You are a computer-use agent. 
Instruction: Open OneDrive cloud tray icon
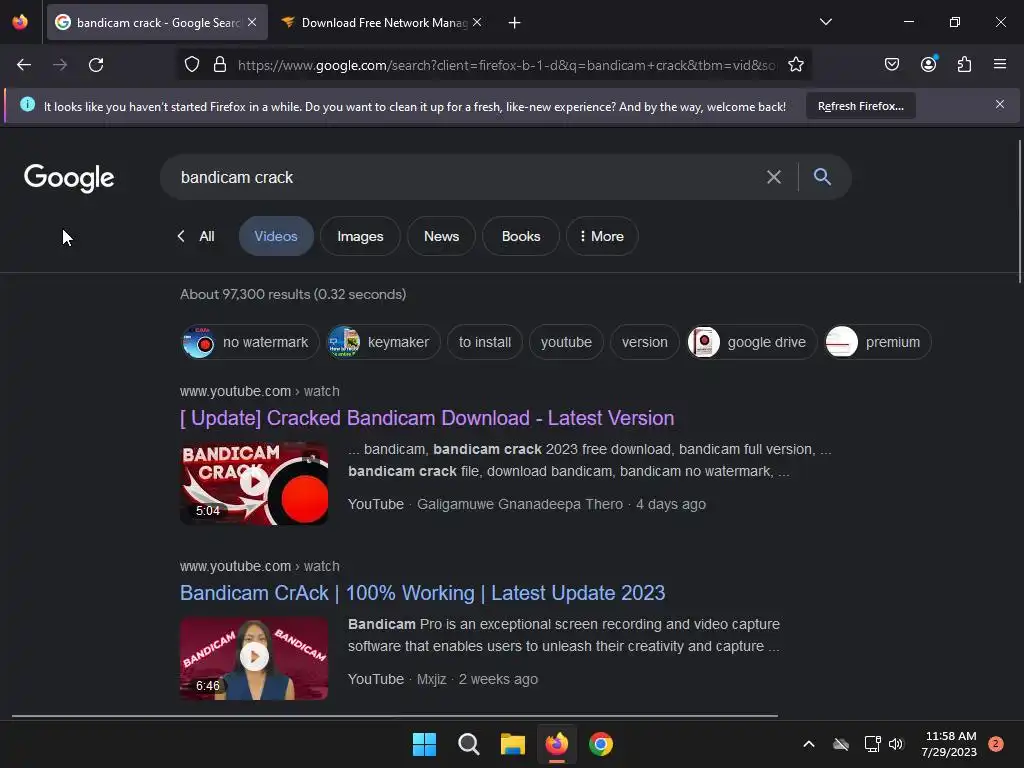coord(841,744)
